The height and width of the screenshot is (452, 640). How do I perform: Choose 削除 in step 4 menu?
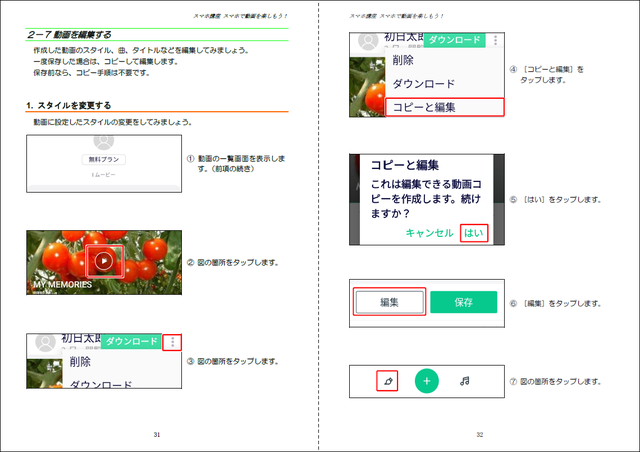coord(403,60)
